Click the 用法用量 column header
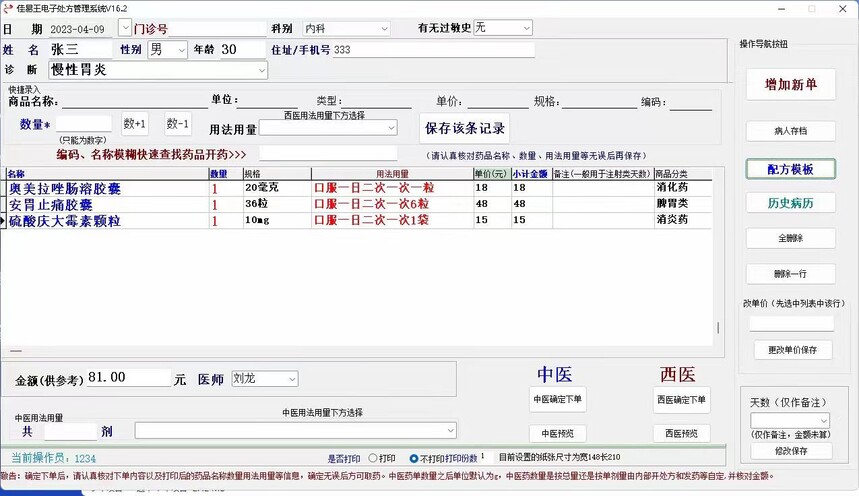The image size is (859, 496). pos(392,174)
